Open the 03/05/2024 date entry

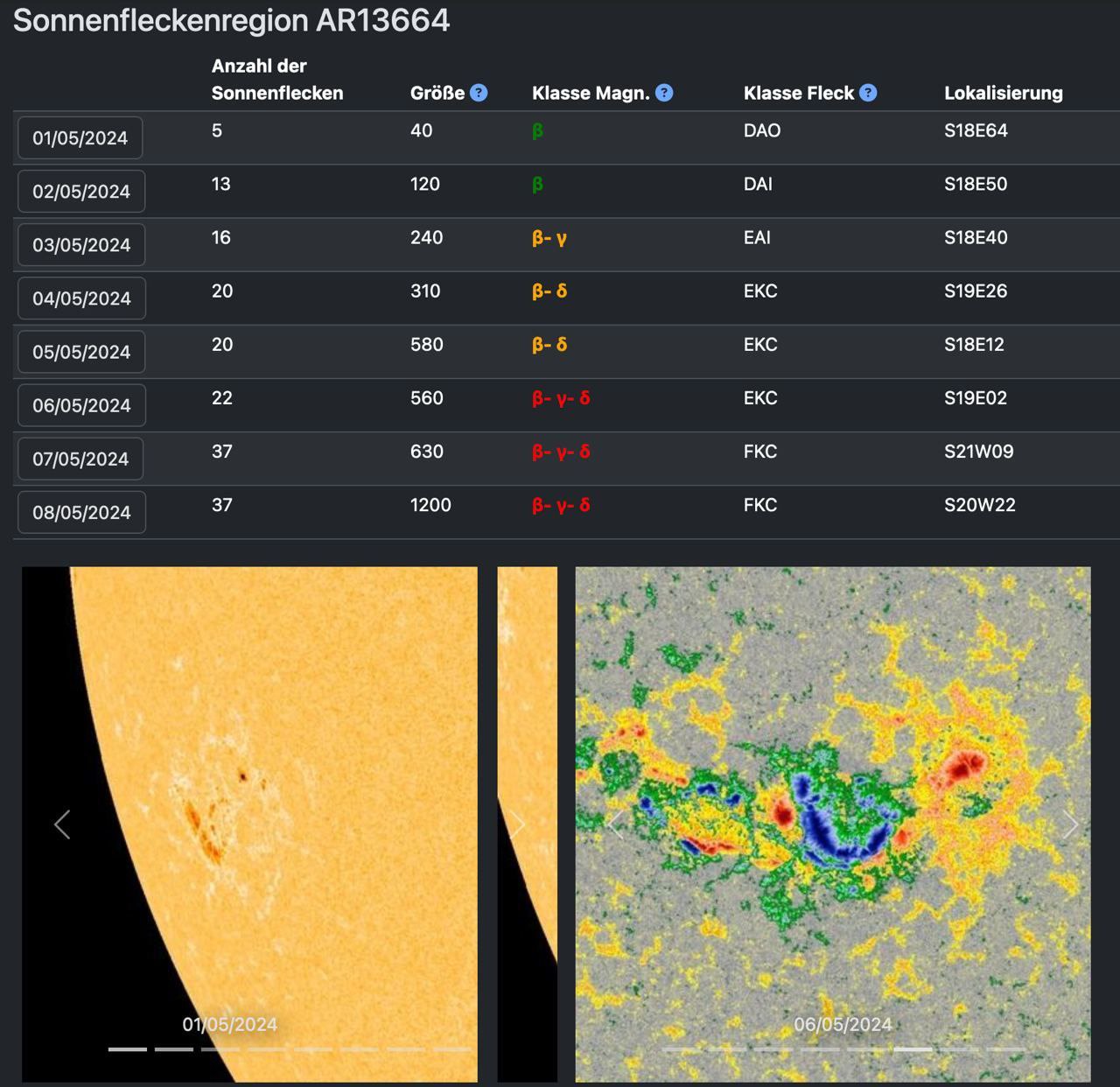click(x=81, y=245)
